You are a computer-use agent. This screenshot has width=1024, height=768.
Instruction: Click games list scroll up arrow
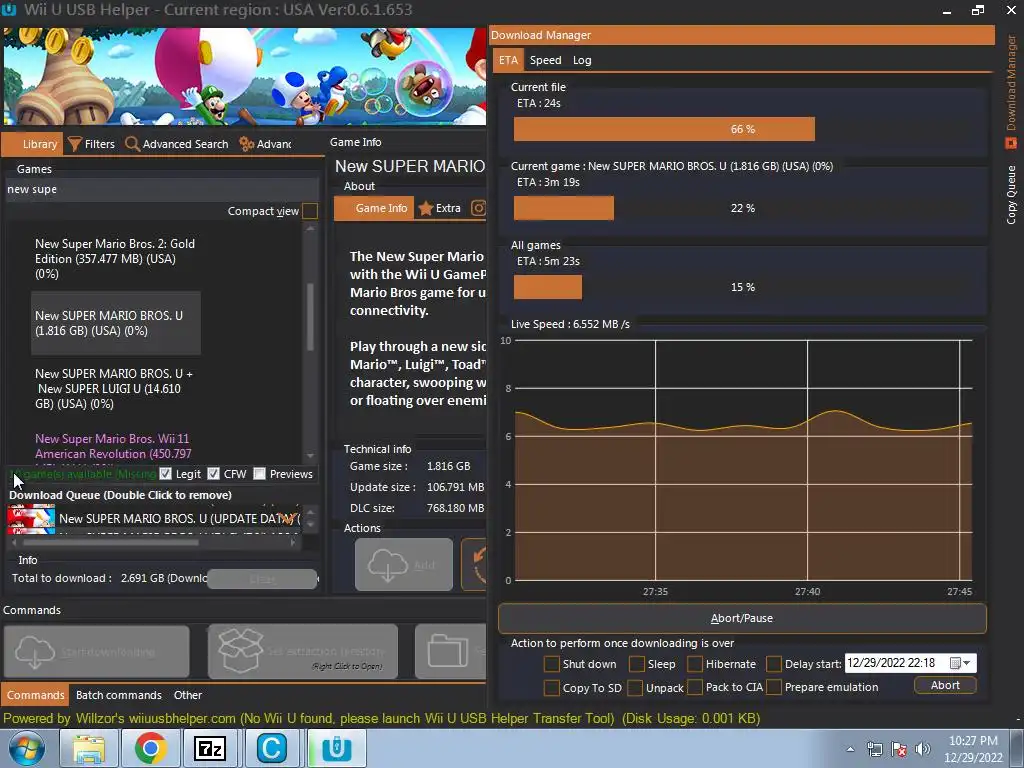click(x=310, y=229)
